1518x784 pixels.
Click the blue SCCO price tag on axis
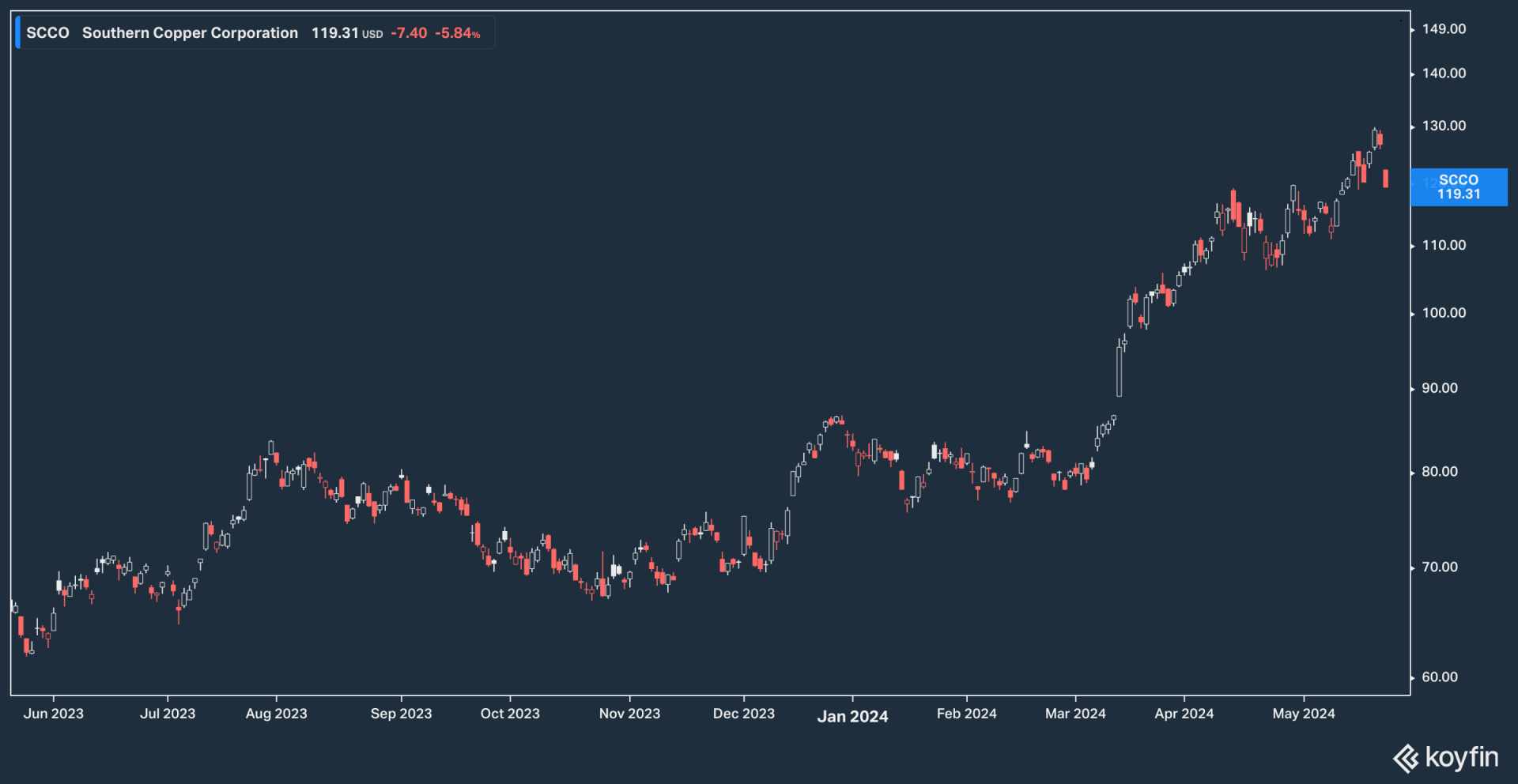point(1458,187)
